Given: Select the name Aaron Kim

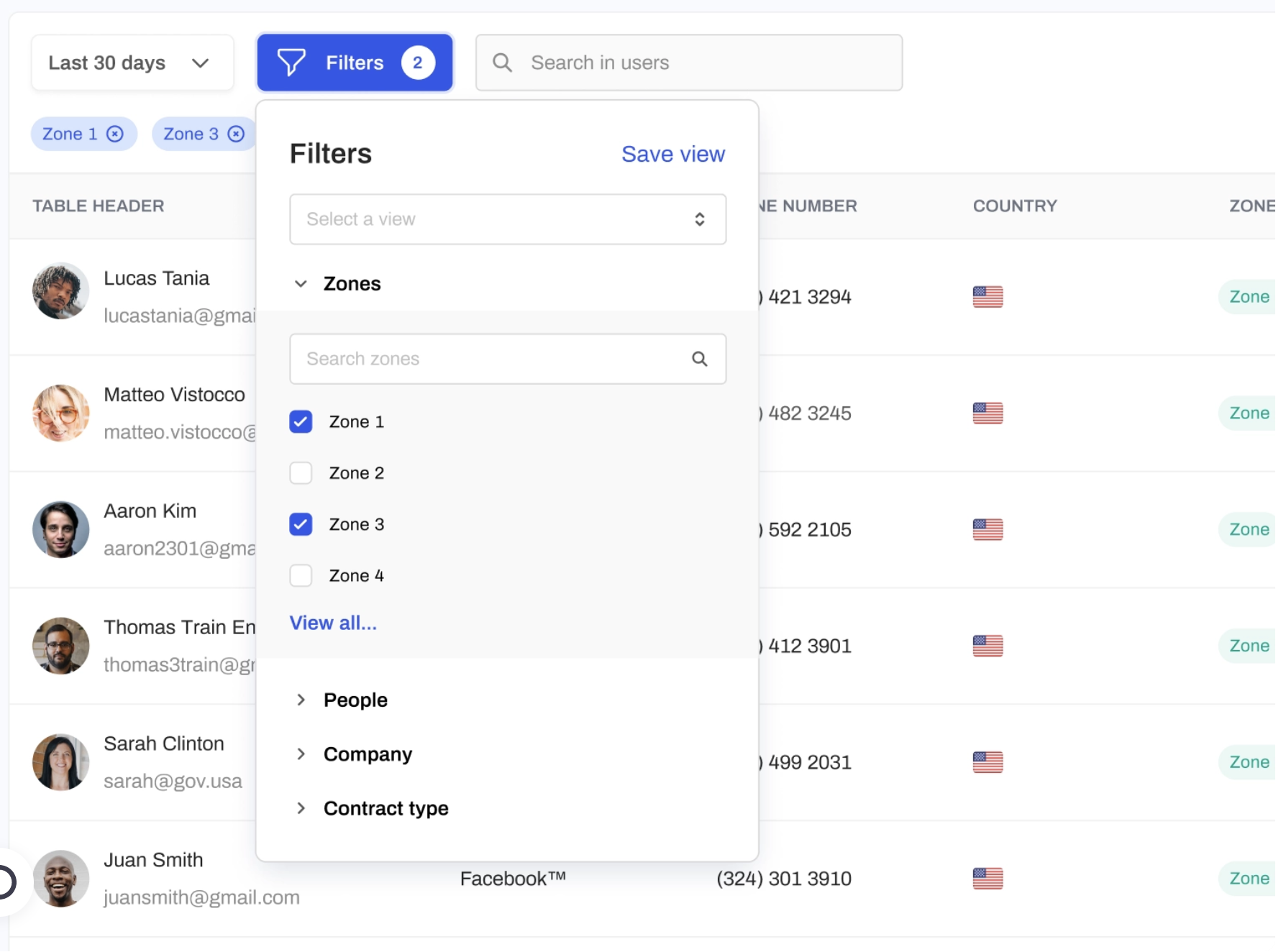Looking at the screenshot, I should pyautogui.click(x=150, y=511).
